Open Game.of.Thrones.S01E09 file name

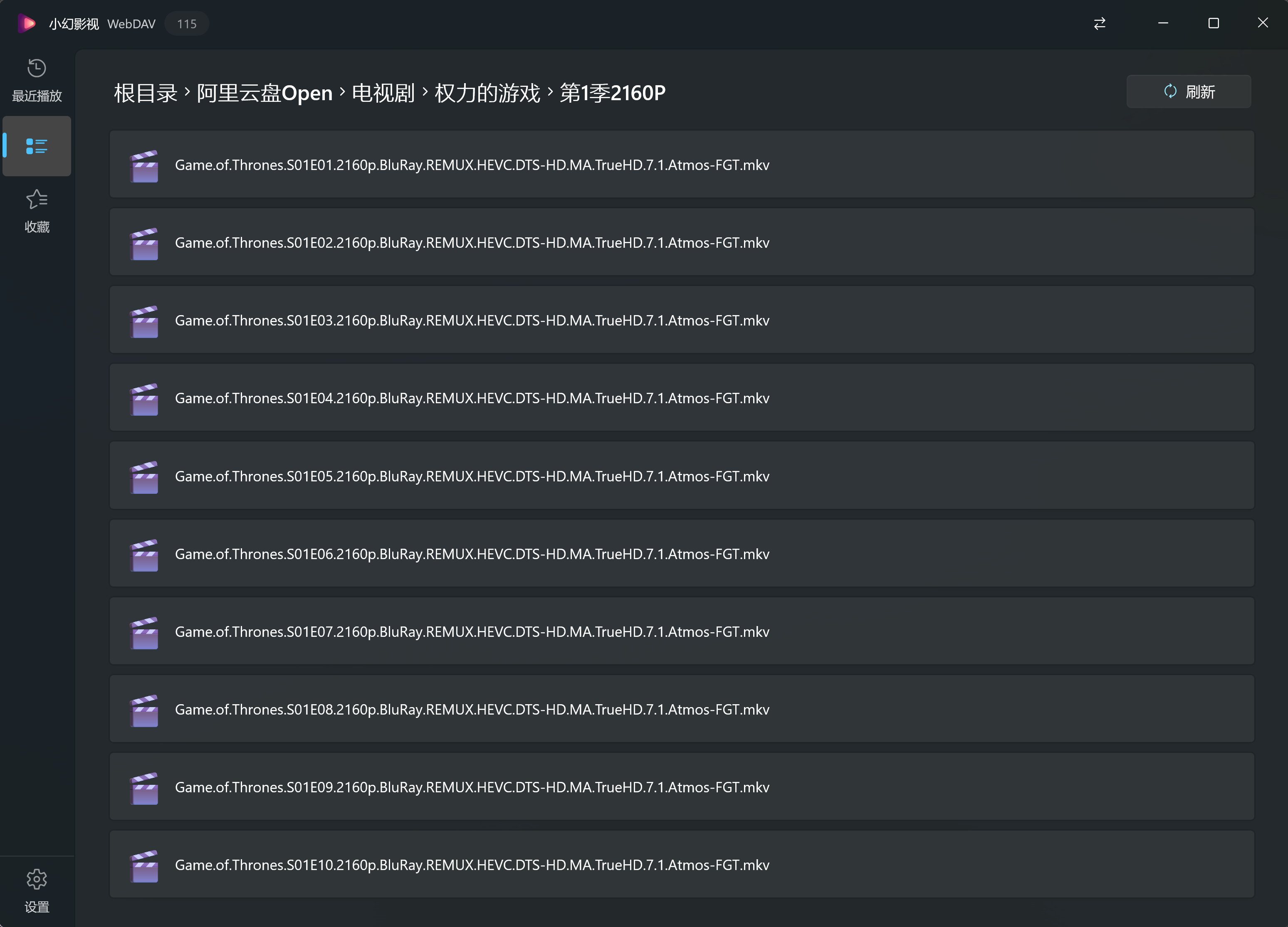click(472, 787)
